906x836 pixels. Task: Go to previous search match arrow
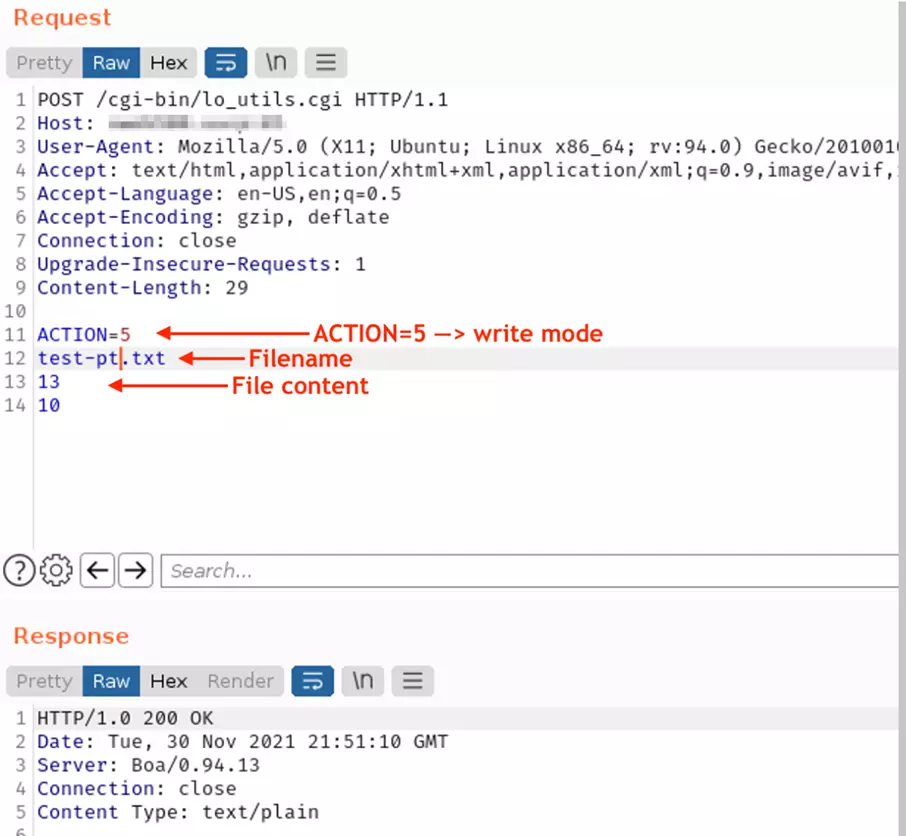coord(97,570)
